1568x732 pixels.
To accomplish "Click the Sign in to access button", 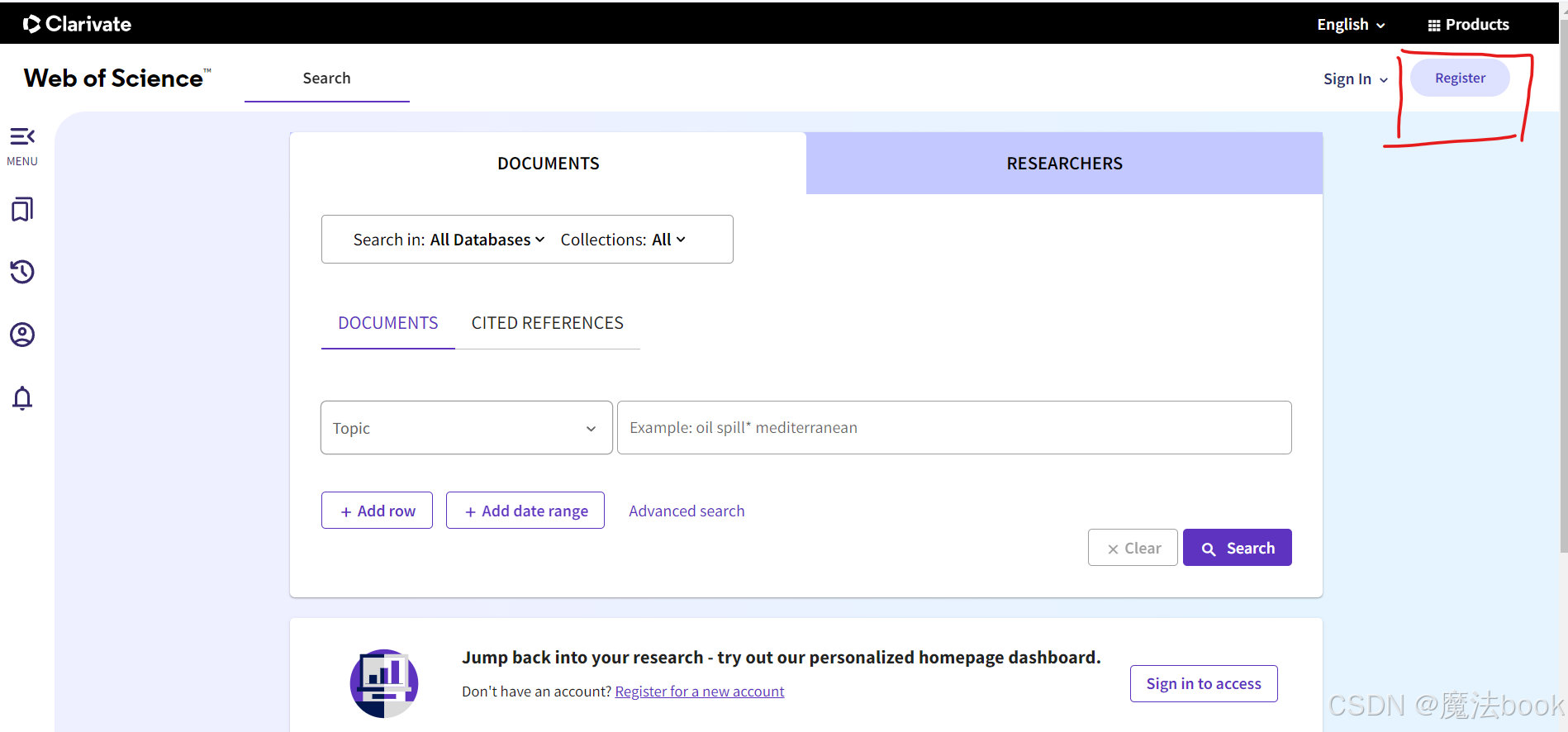I will 1204,684.
